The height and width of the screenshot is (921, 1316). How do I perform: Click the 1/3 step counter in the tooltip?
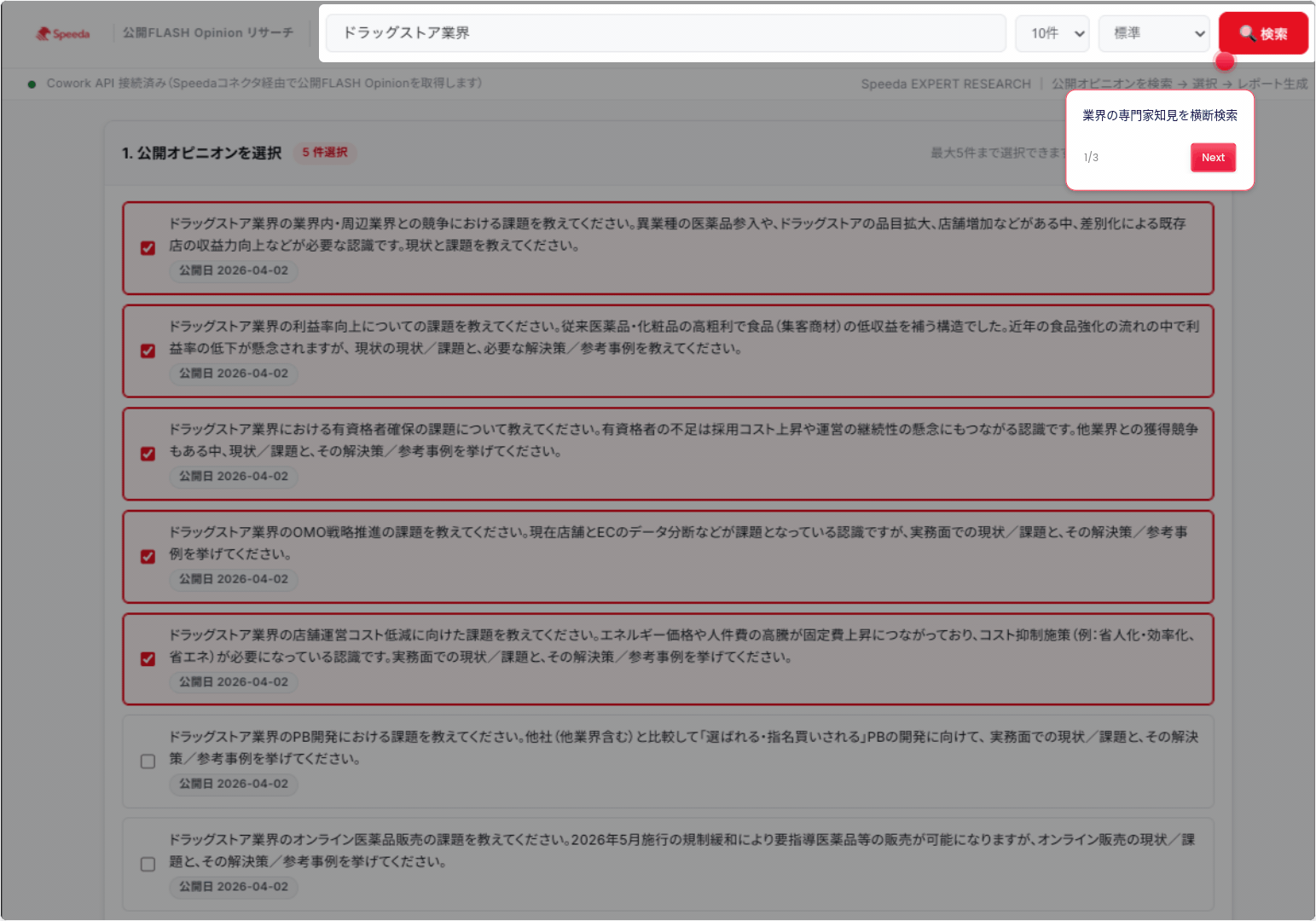pos(1091,158)
